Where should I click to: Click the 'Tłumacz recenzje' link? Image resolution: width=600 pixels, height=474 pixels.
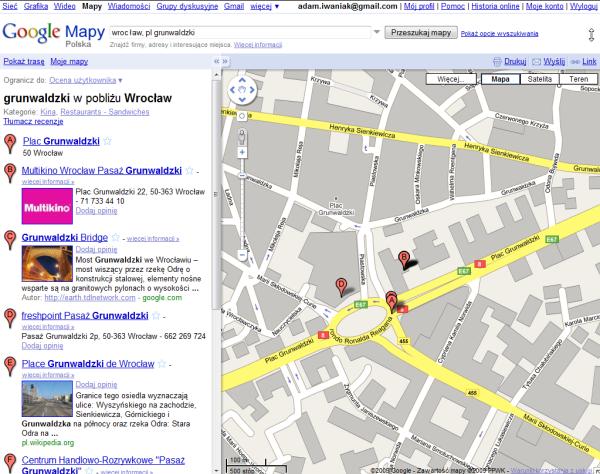33,121
